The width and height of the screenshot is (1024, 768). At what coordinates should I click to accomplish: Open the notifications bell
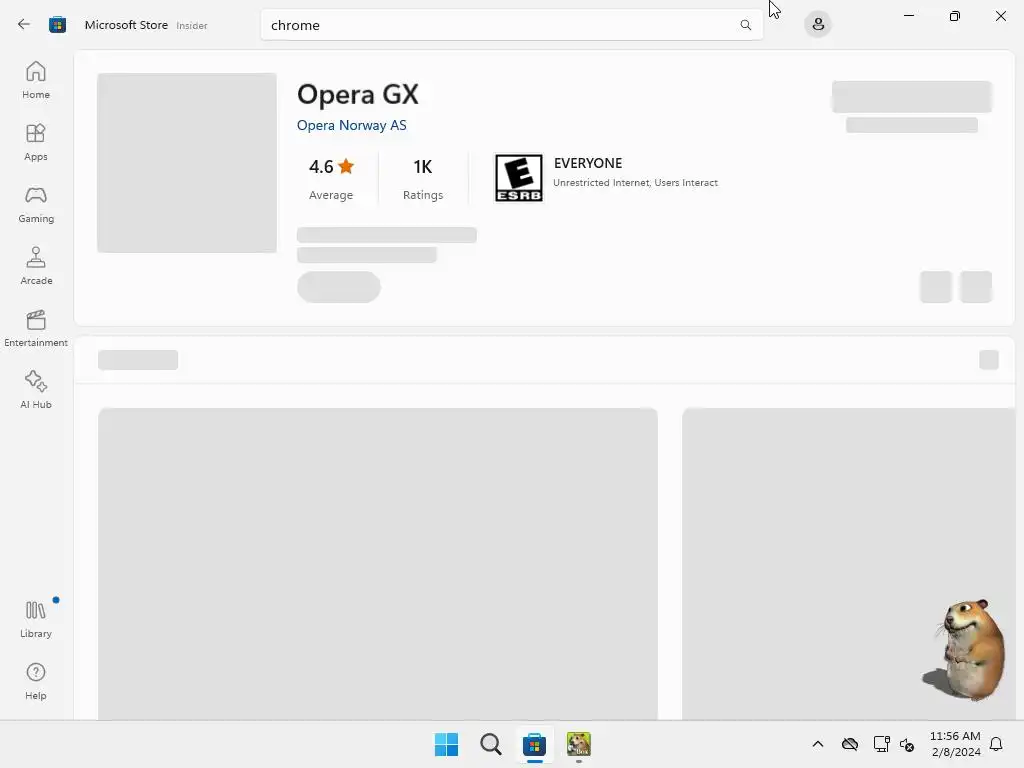click(x=996, y=744)
